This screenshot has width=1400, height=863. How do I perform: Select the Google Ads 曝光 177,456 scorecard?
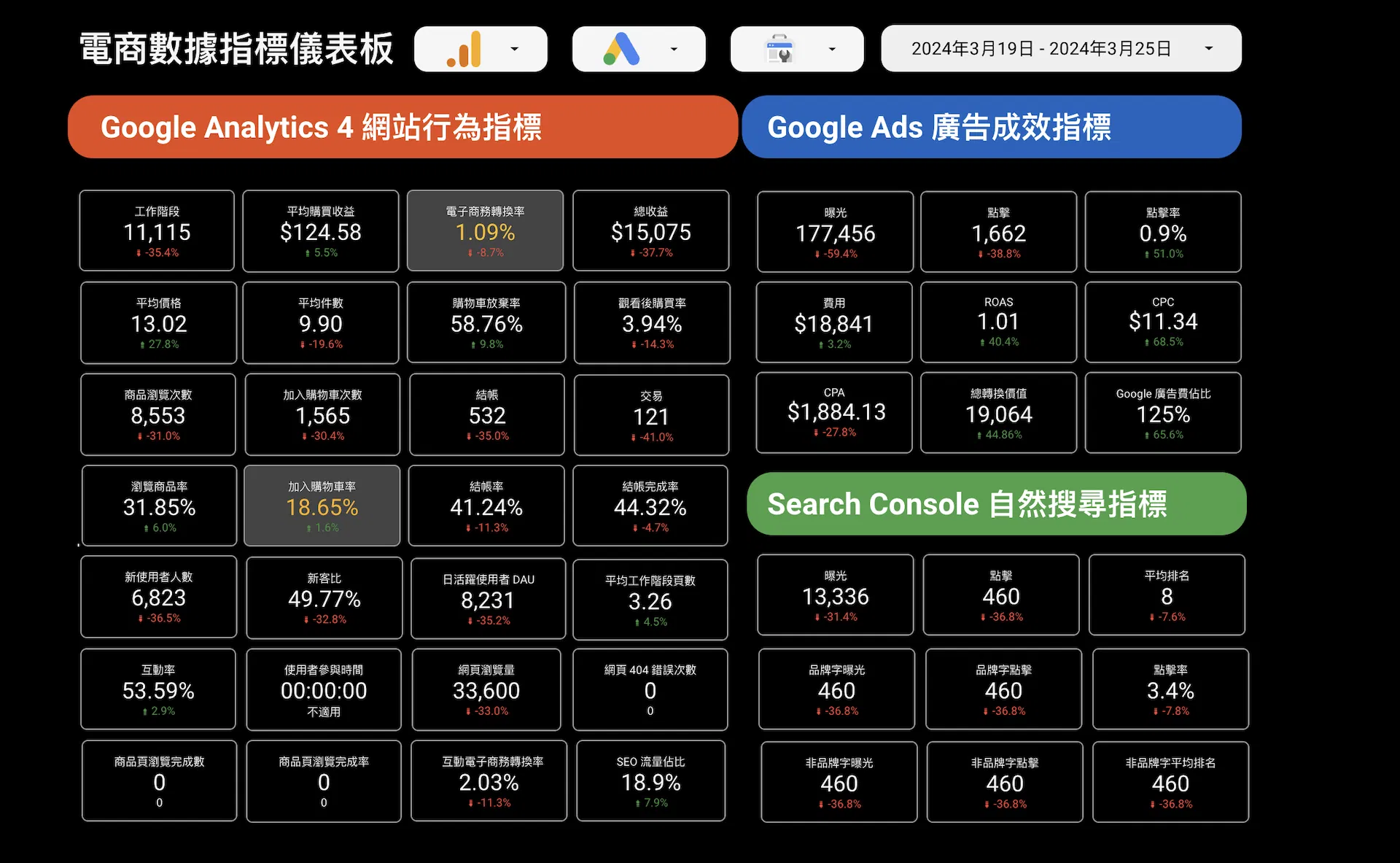(836, 231)
